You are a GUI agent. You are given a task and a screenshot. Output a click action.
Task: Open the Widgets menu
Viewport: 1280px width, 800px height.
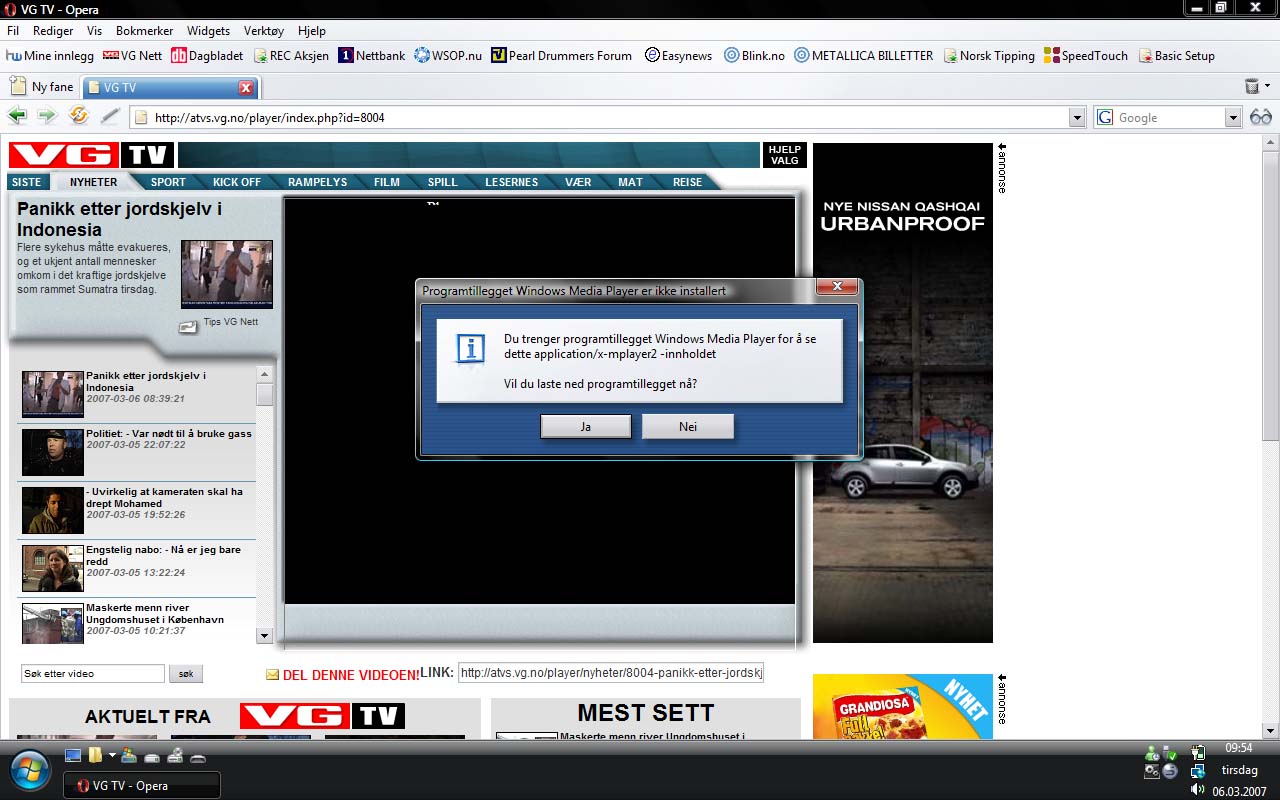[208, 31]
